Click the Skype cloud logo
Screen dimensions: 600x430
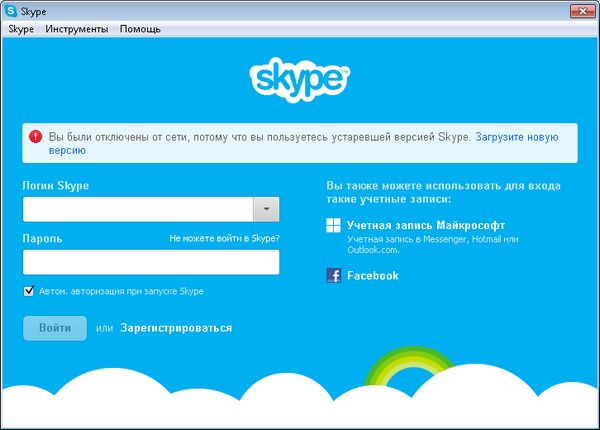[x=300, y=80]
